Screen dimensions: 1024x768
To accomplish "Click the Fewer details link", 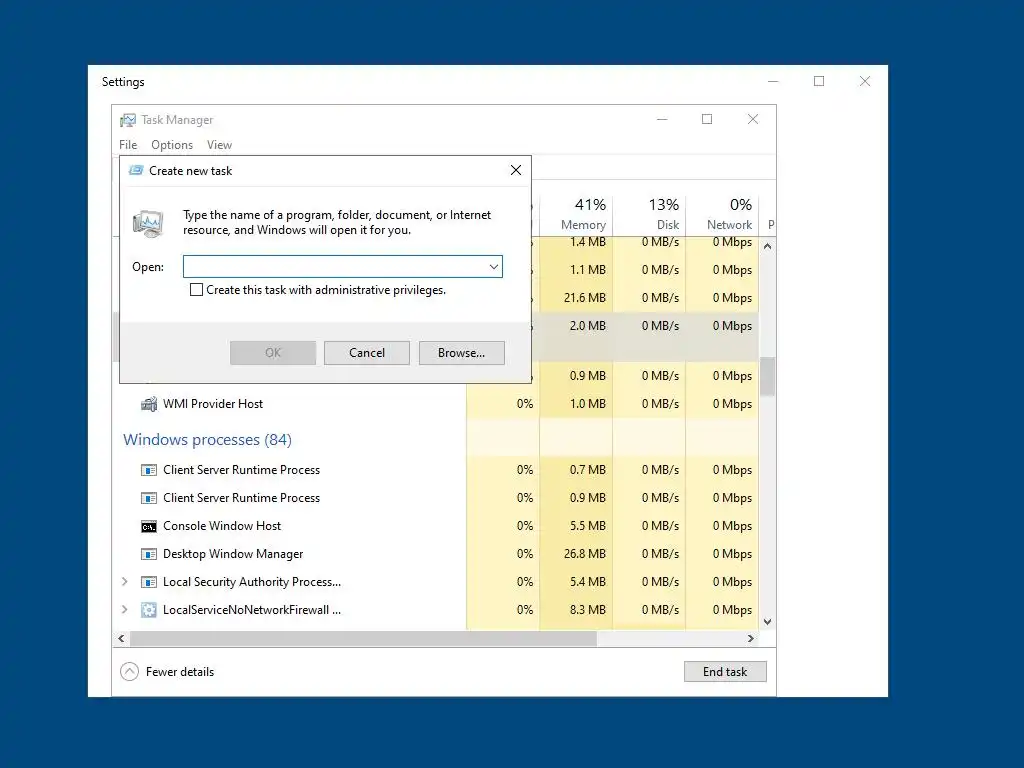I will pos(180,671).
